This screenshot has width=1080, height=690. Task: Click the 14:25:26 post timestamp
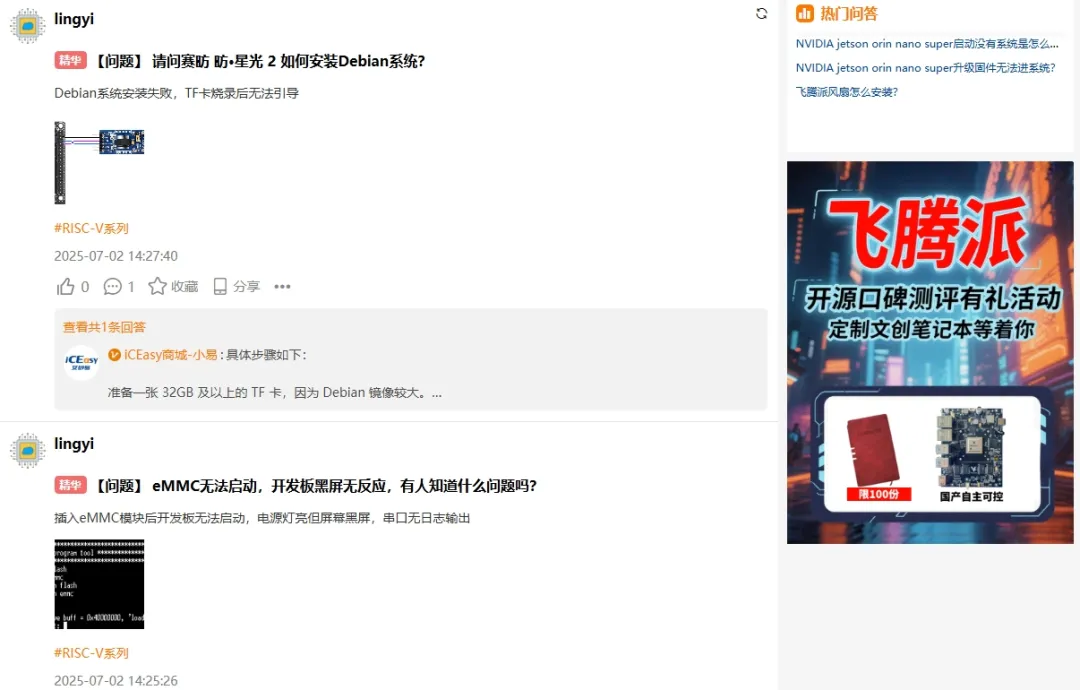(x=116, y=681)
